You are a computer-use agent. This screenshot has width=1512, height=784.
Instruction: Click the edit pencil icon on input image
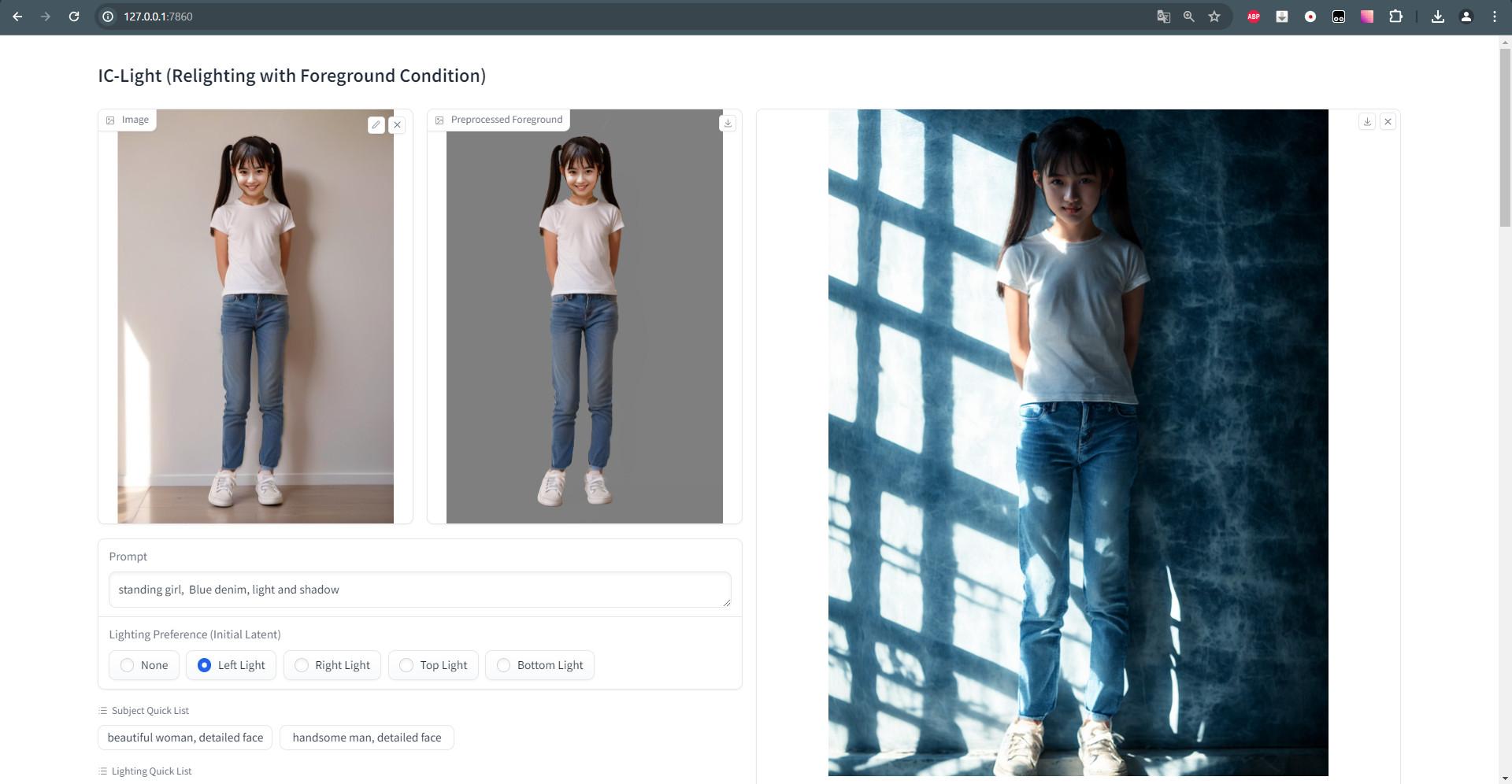pyautogui.click(x=376, y=124)
